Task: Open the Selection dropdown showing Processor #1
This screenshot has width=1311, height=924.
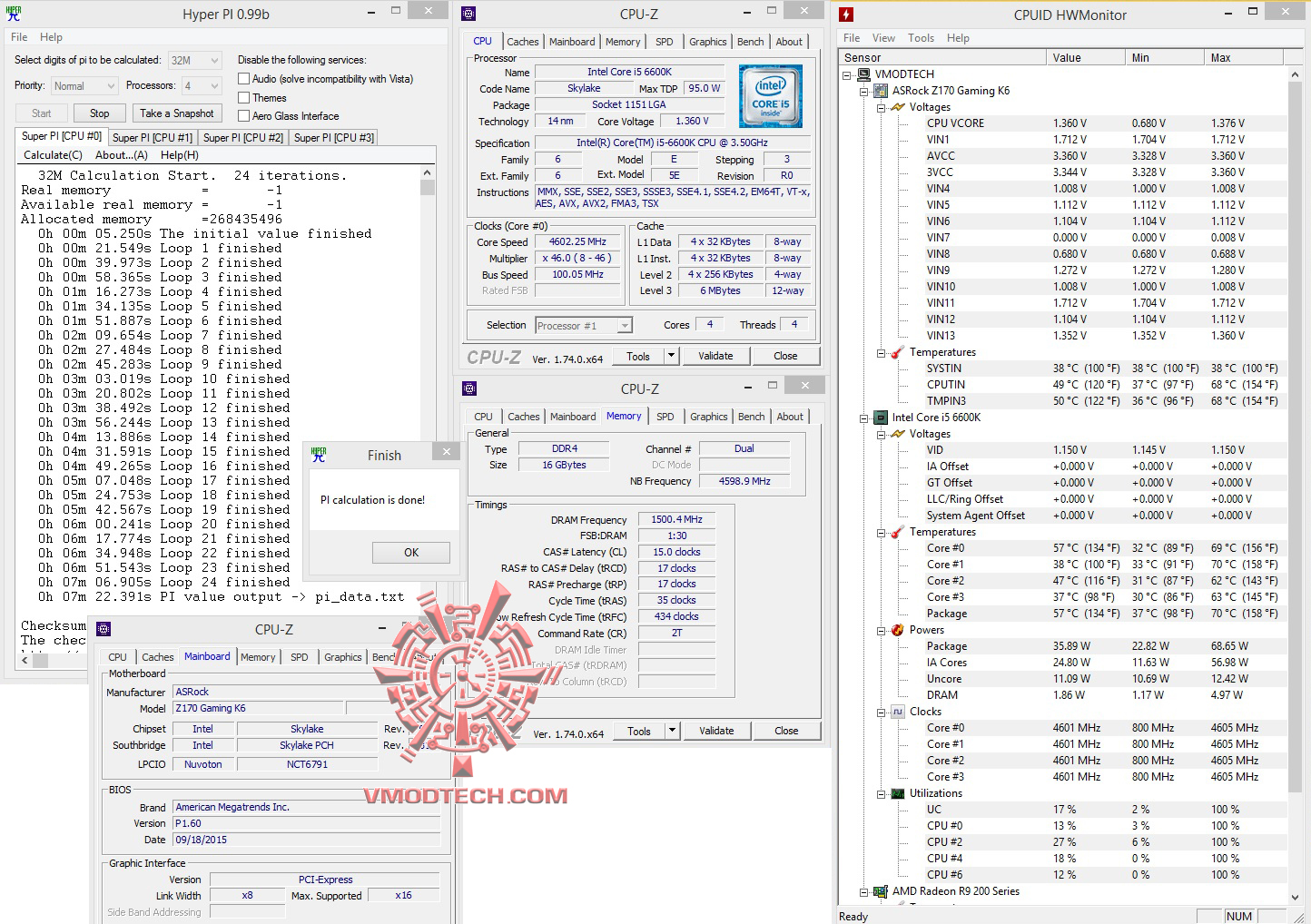Action: 584,326
